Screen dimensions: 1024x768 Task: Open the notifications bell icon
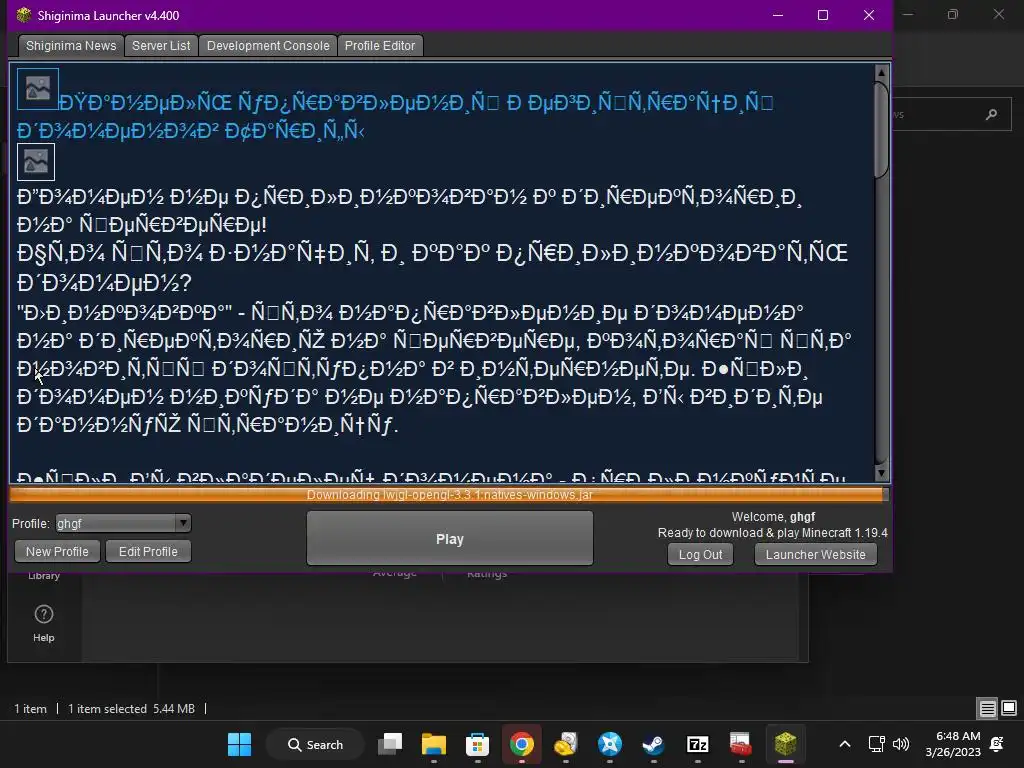pos(997,744)
